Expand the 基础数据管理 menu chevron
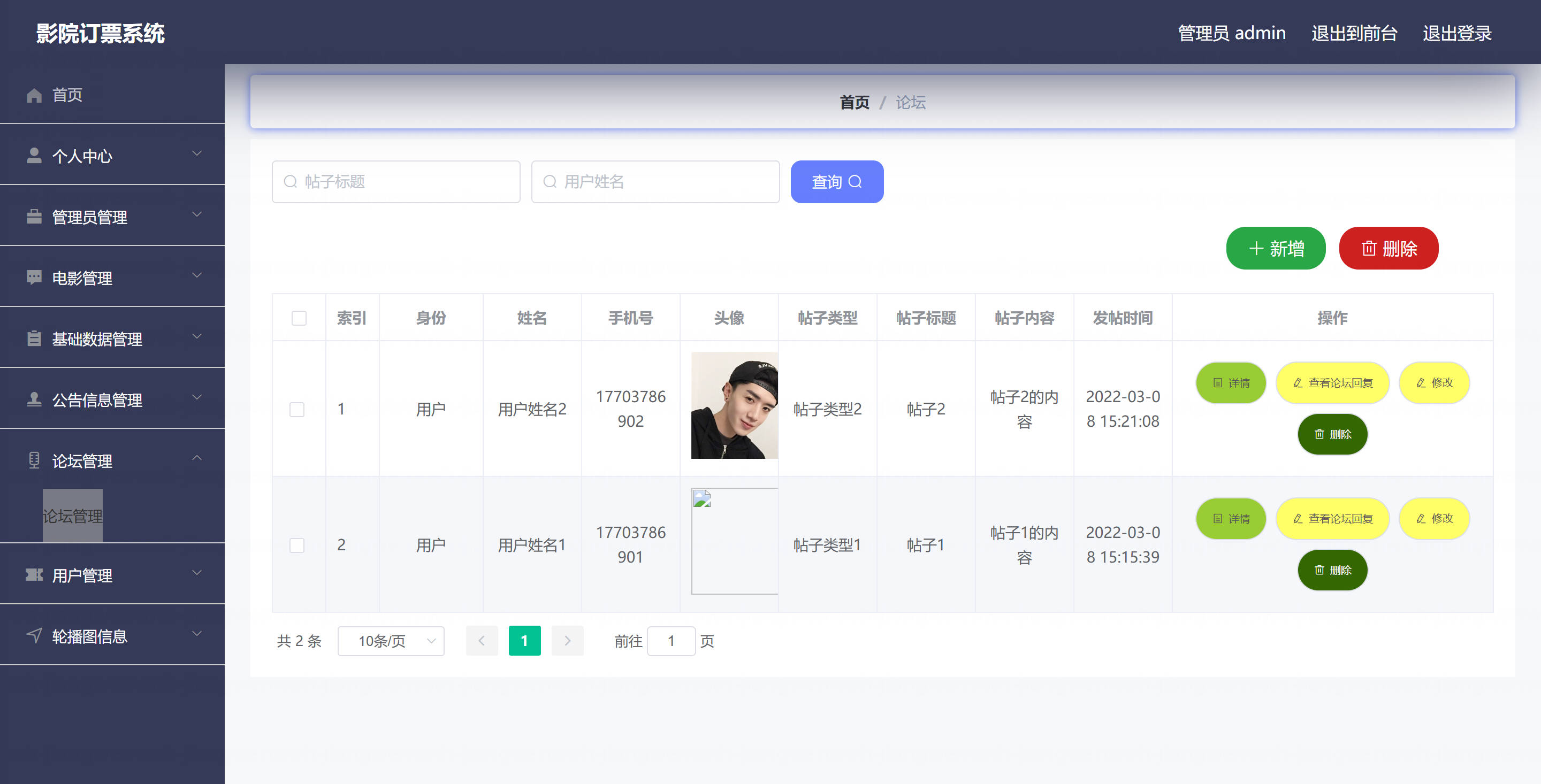Screen dimensions: 1541x784 pos(197,337)
